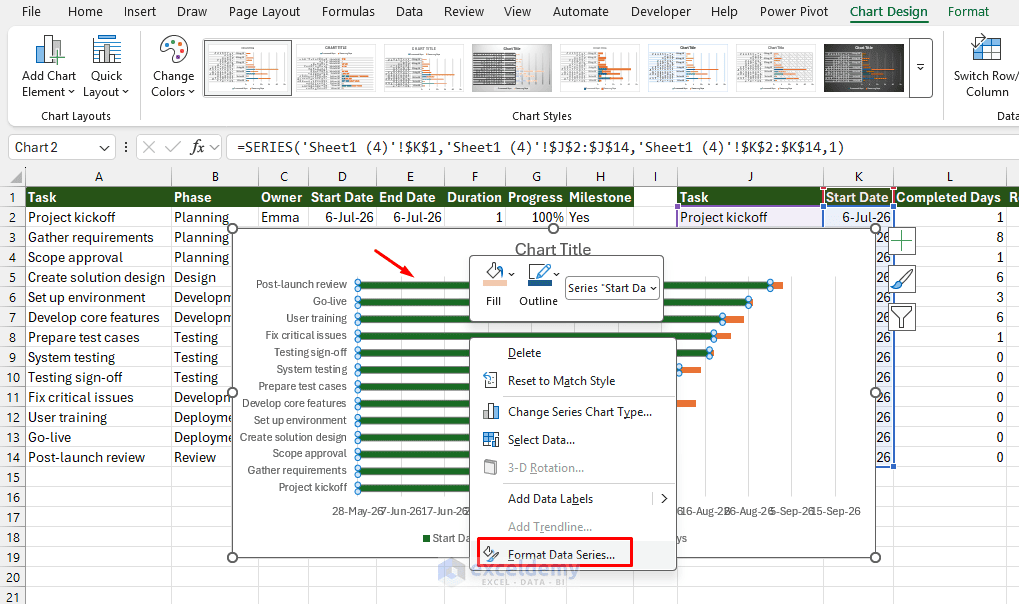
Task: Open Change Colors palette
Action: (173, 66)
